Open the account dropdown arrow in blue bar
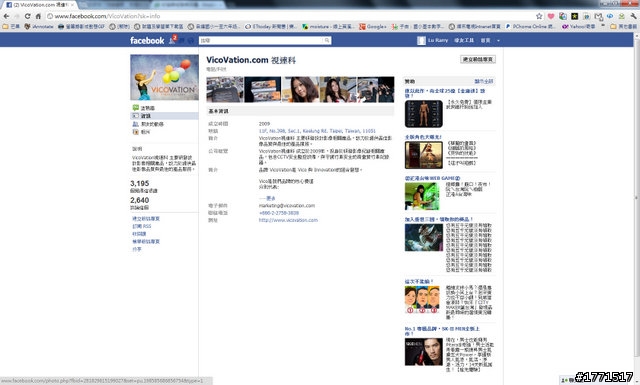The image size is (640, 385). pyautogui.click(x=498, y=40)
